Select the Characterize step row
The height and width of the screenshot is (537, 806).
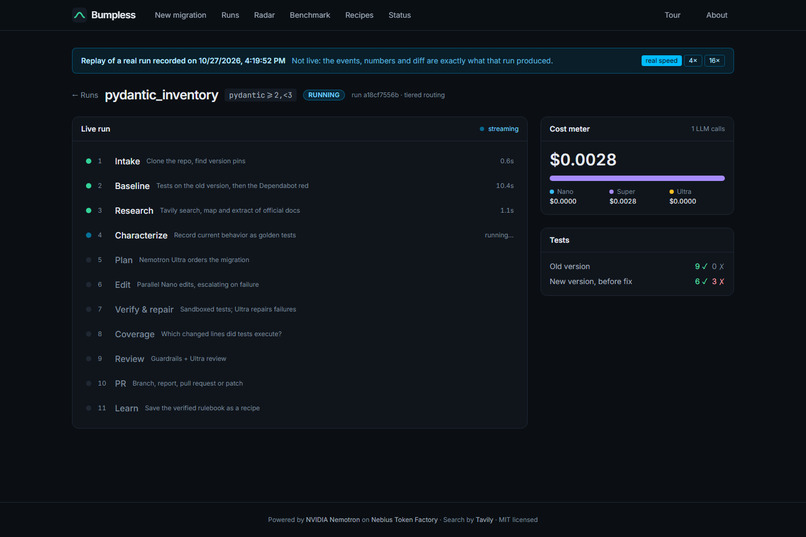click(300, 235)
